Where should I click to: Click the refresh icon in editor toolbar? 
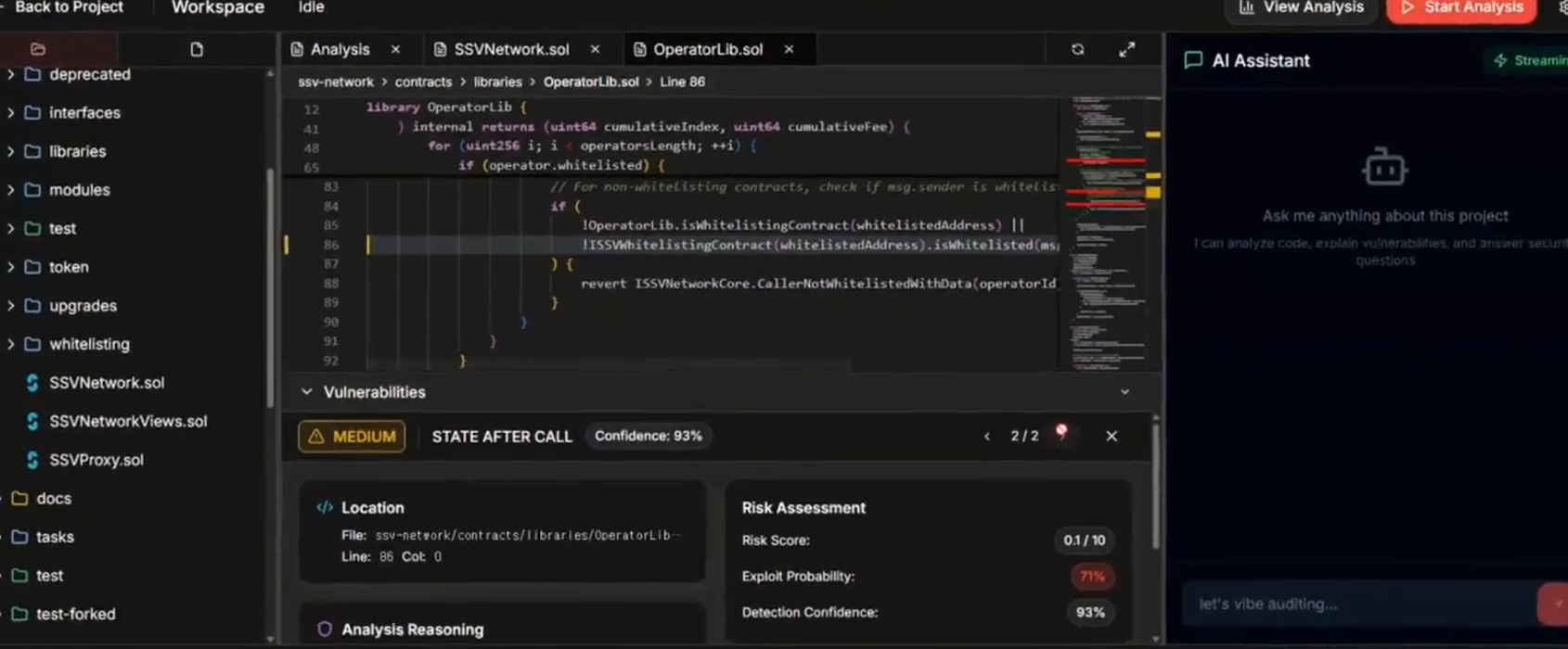coord(1077,49)
